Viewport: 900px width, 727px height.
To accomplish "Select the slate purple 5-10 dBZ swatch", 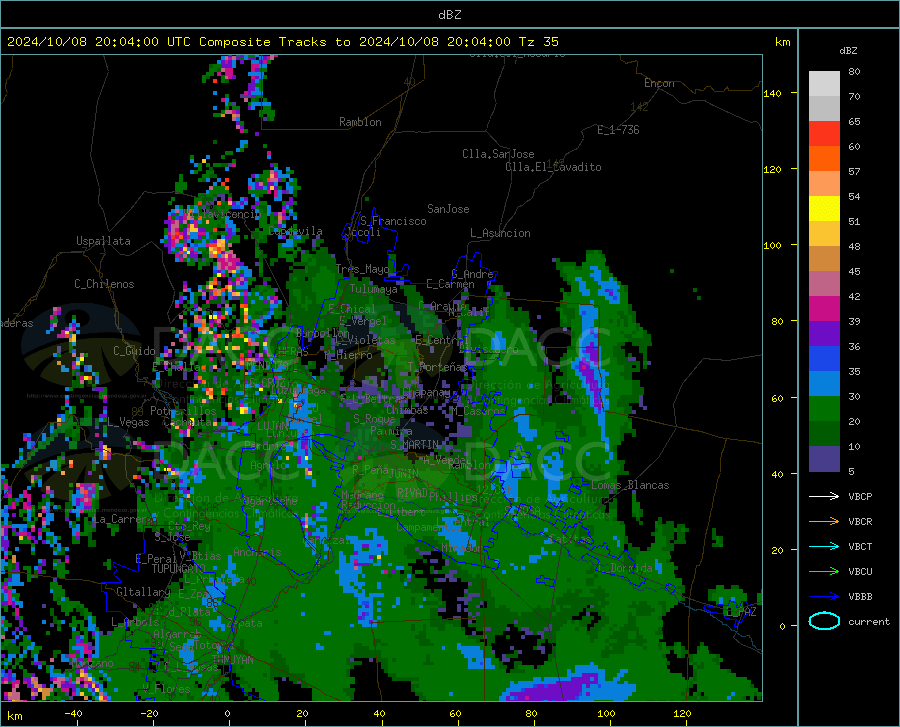I will [x=824, y=459].
